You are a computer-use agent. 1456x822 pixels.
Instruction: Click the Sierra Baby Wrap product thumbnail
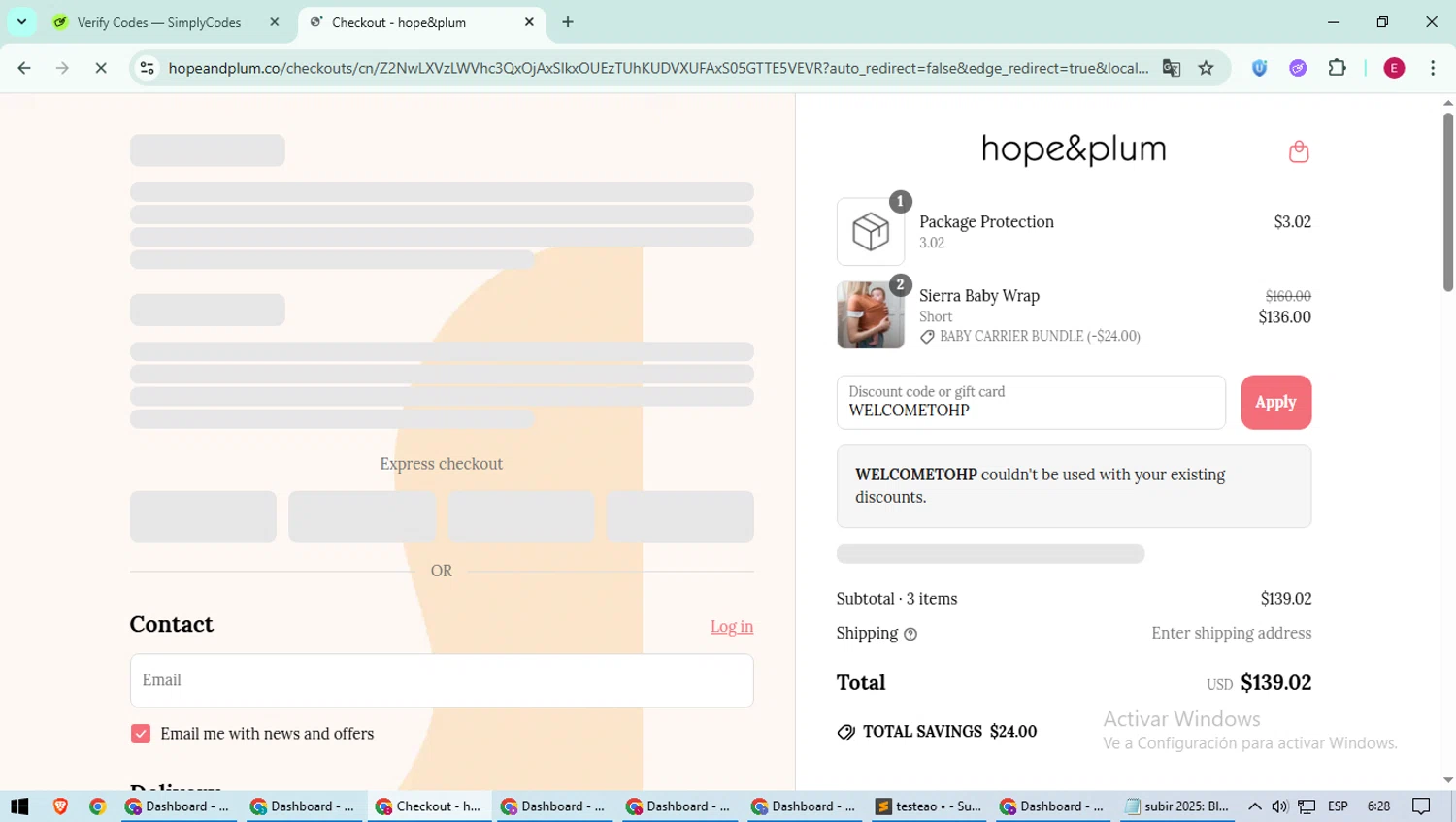click(x=871, y=315)
